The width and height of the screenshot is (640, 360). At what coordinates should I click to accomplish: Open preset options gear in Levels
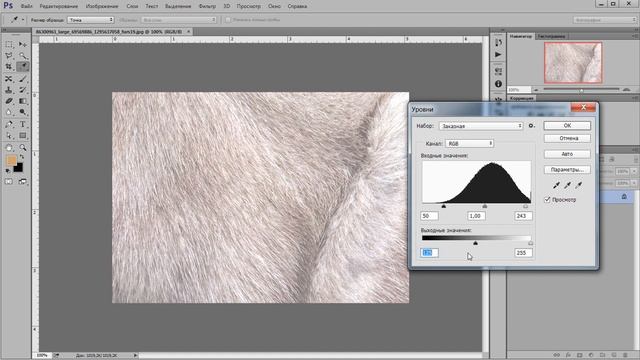[531, 126]
